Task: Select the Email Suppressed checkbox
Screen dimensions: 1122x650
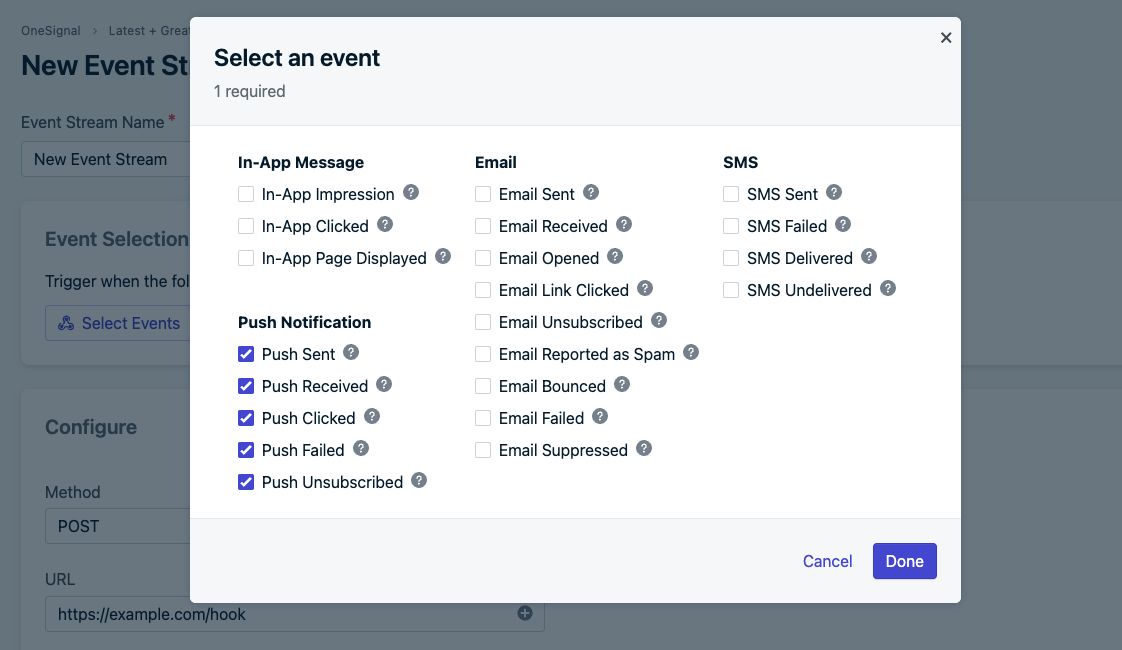Action: 483,450
